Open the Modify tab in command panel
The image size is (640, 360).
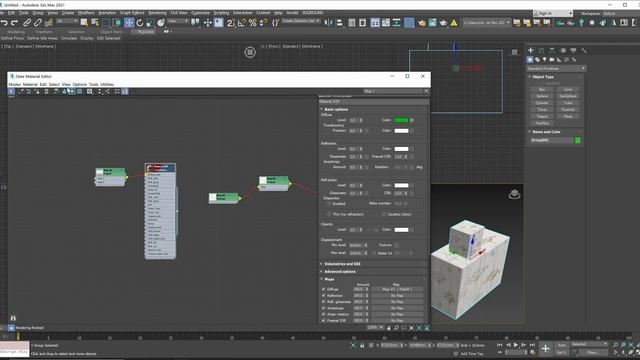click(x=541, y=50)
